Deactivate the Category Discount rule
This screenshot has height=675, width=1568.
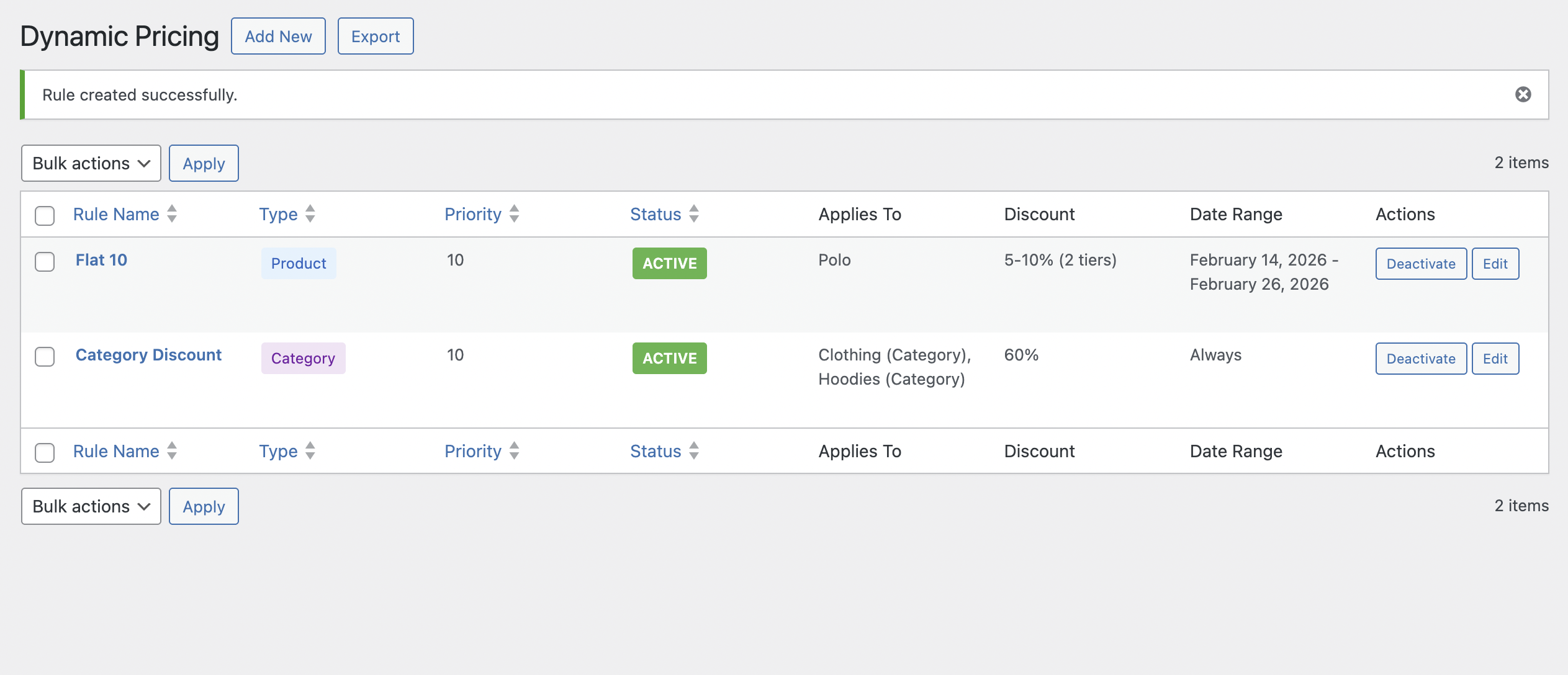tap(1421, 358)
